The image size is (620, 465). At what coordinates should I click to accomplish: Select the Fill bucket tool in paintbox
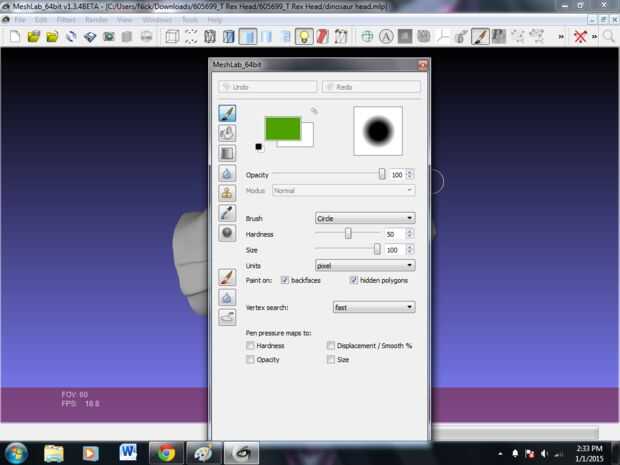[227, 133]
